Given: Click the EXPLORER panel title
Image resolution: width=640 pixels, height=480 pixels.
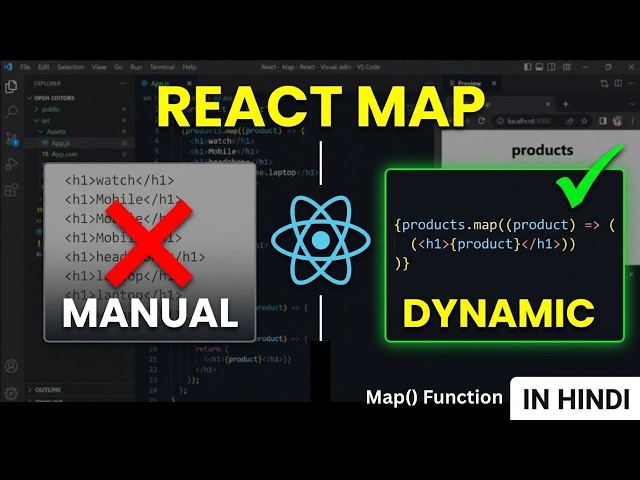Looking at the screenshot, I should [x=47, y=83].
